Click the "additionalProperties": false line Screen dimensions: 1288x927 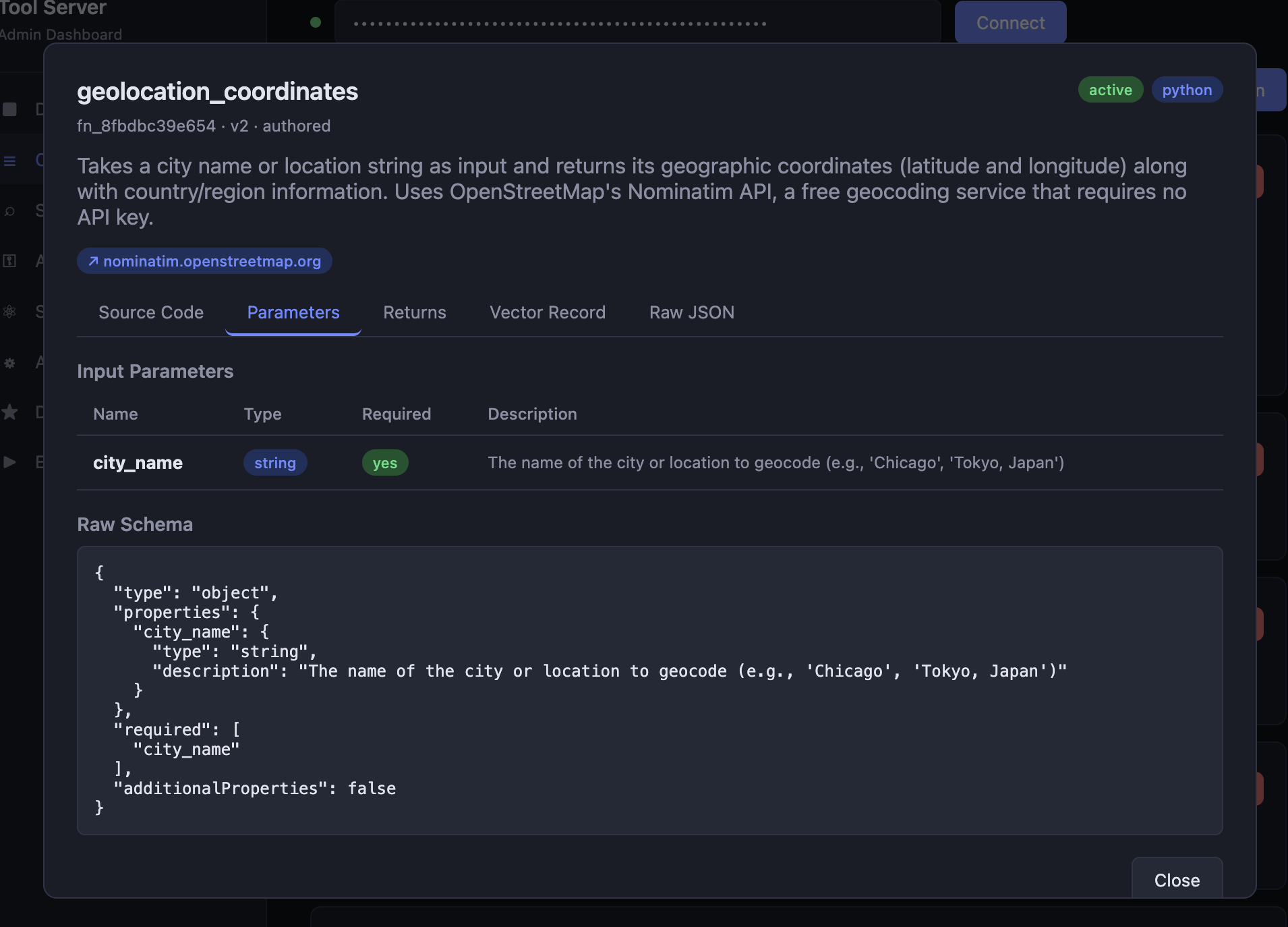point(255,789)
